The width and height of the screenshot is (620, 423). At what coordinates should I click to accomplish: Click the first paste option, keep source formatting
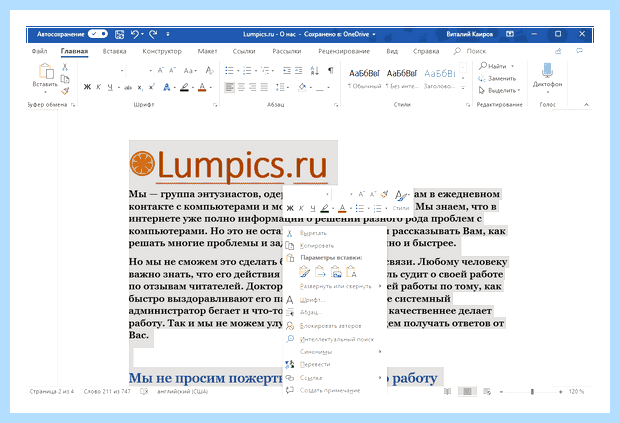pos(304,272)
